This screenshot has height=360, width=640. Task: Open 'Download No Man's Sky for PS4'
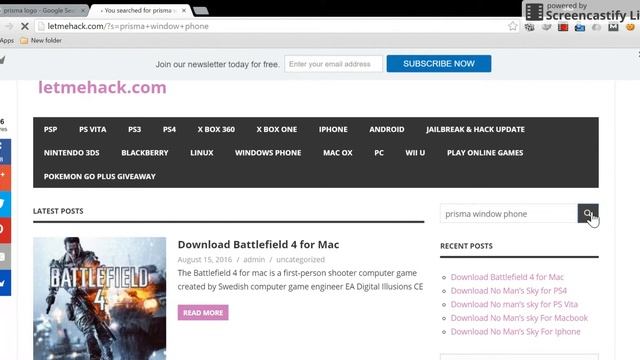pos(509,291)
